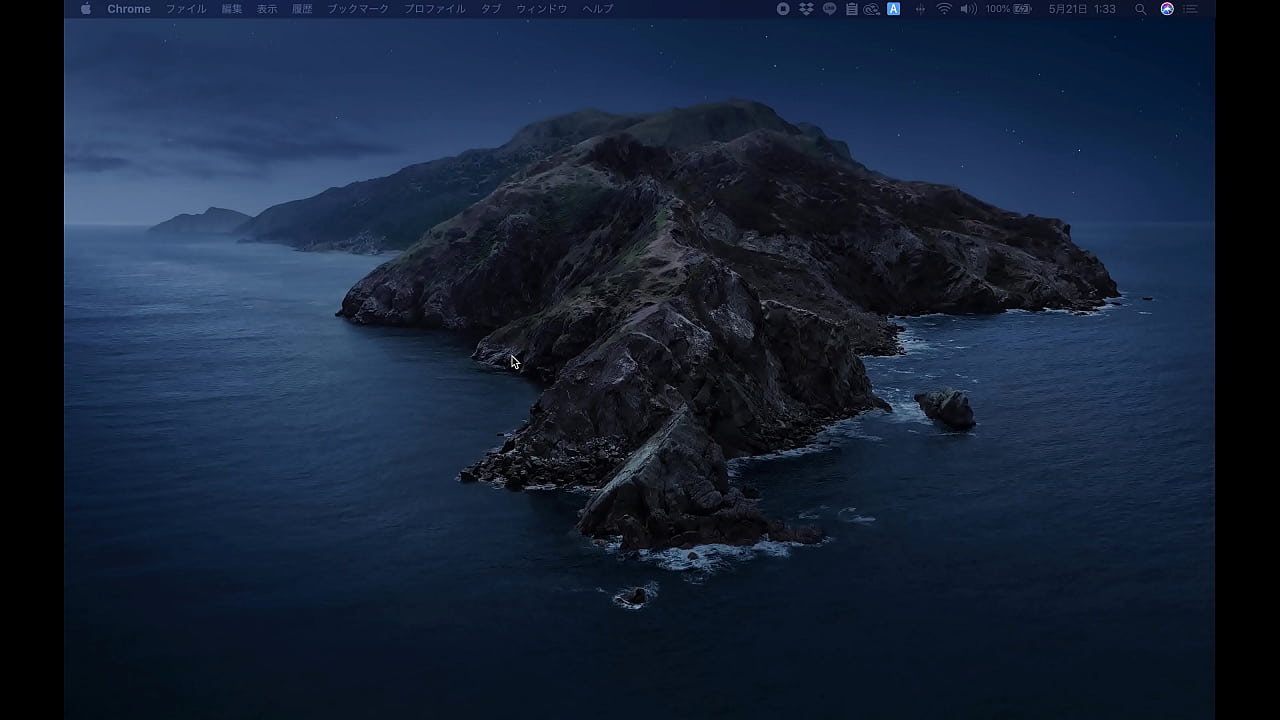Open the ヘルプ menu
This screenshot has width=1280, height=720.
pyautogui.click(x=598, y=9)
